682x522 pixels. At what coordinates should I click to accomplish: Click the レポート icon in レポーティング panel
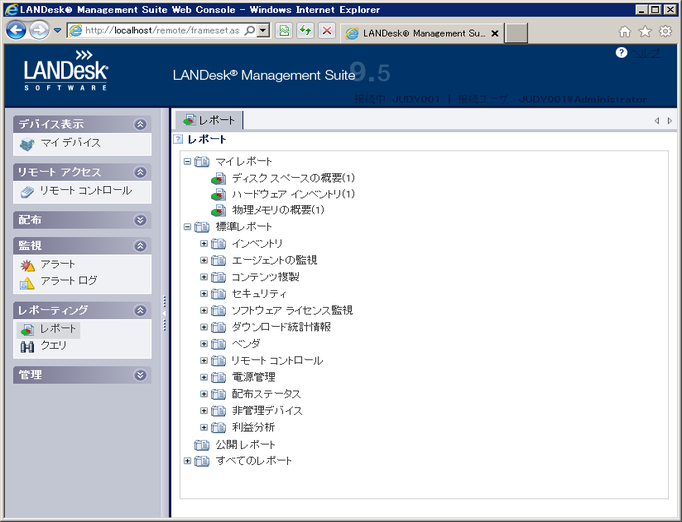point(27,330)
